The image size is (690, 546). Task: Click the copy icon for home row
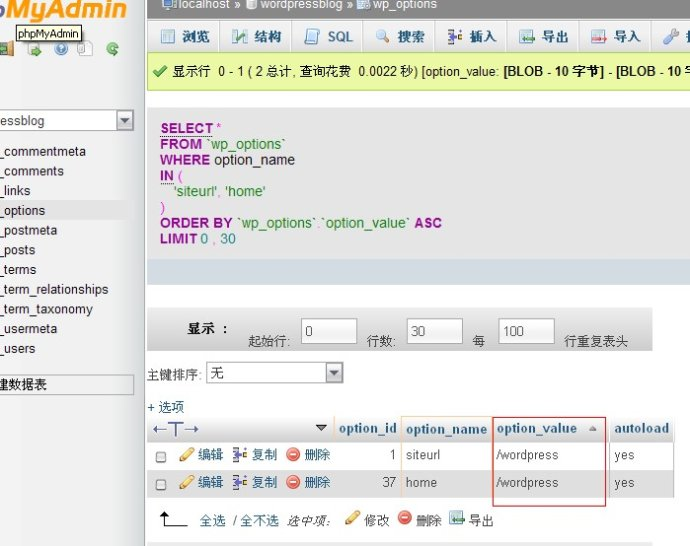(x=240, y=482)
